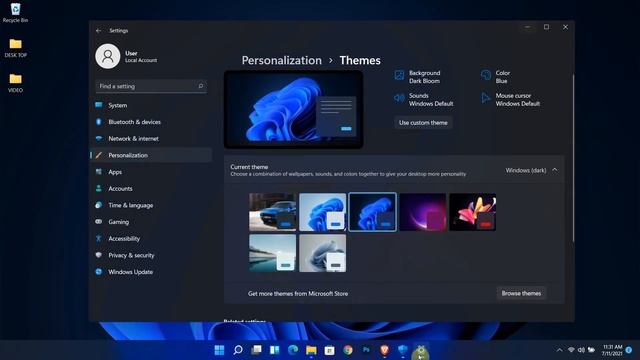Click Personalization in the breadcrumb
This screenshot has width=640, height=360.
(282, 60)
